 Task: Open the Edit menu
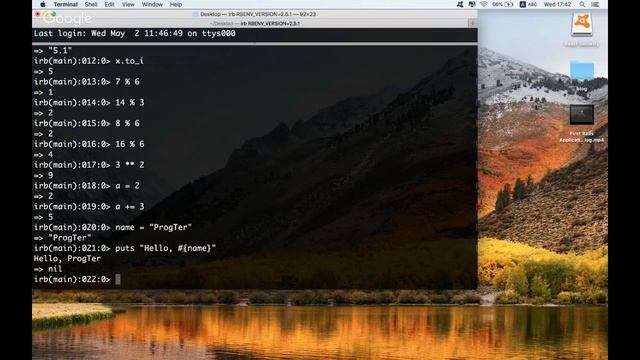pyautogui.click(x=109, y=4)
